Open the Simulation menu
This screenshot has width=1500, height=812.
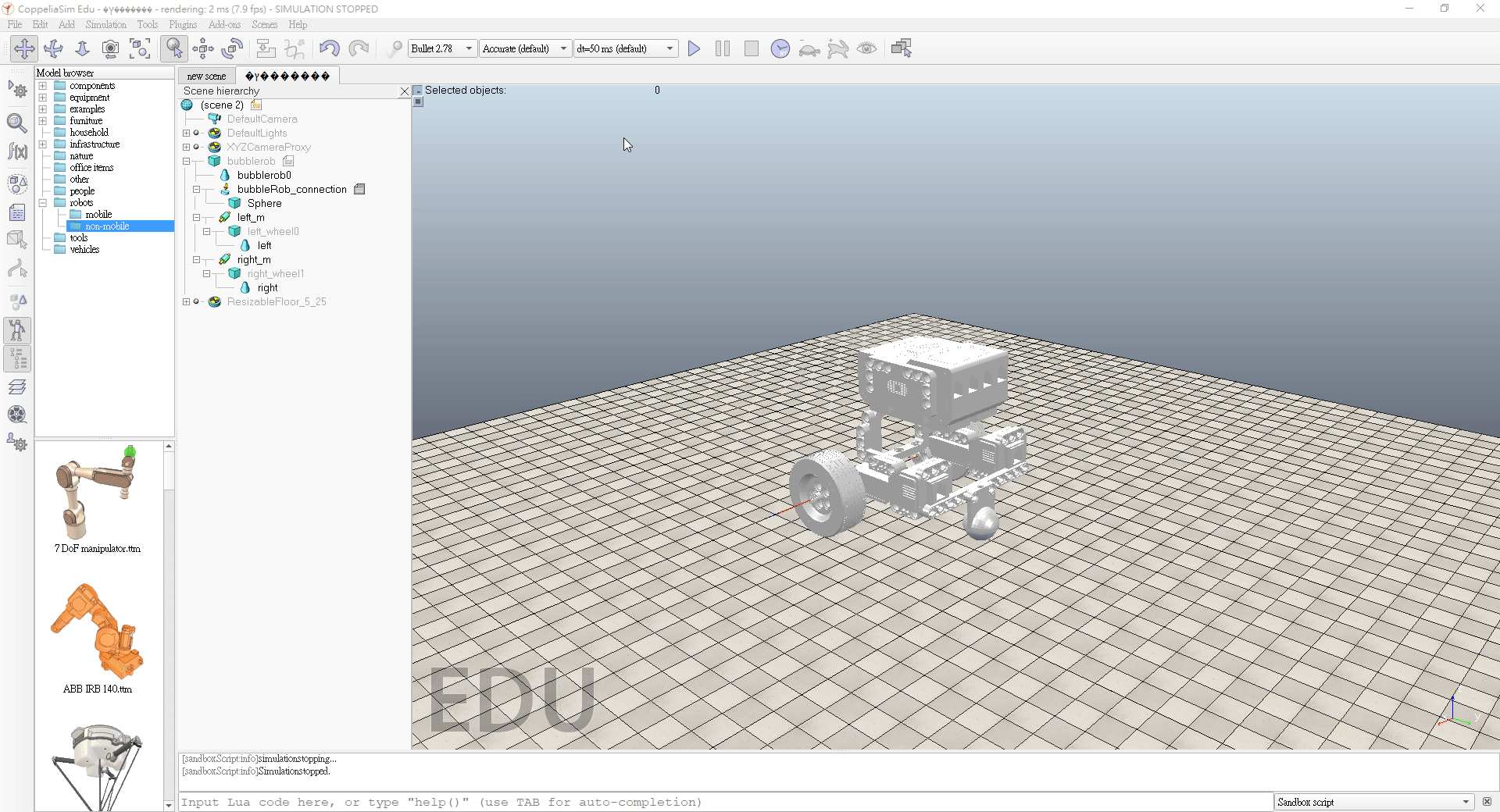[x=105, y=24]
